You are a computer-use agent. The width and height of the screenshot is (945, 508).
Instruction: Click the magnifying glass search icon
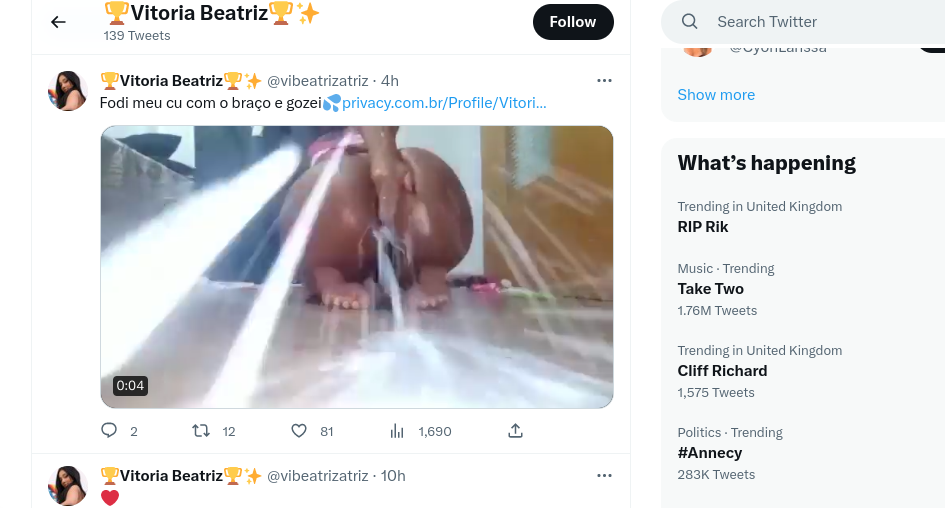(x=690, y=22)
